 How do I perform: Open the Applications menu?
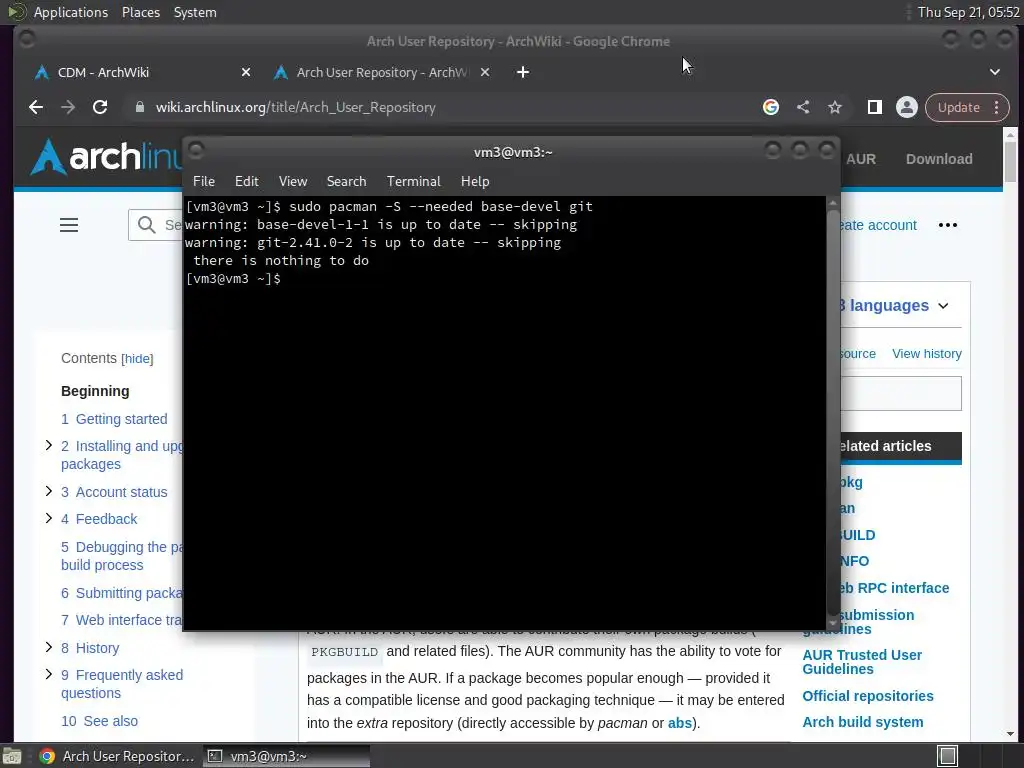click(71, 12)
